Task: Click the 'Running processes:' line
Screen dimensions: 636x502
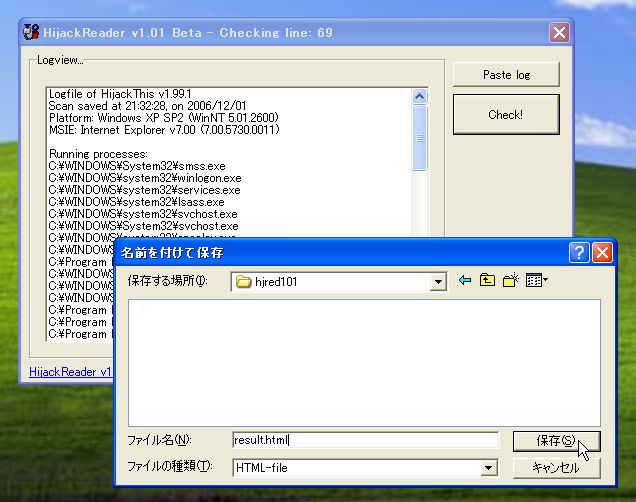Action: point(98,154)
